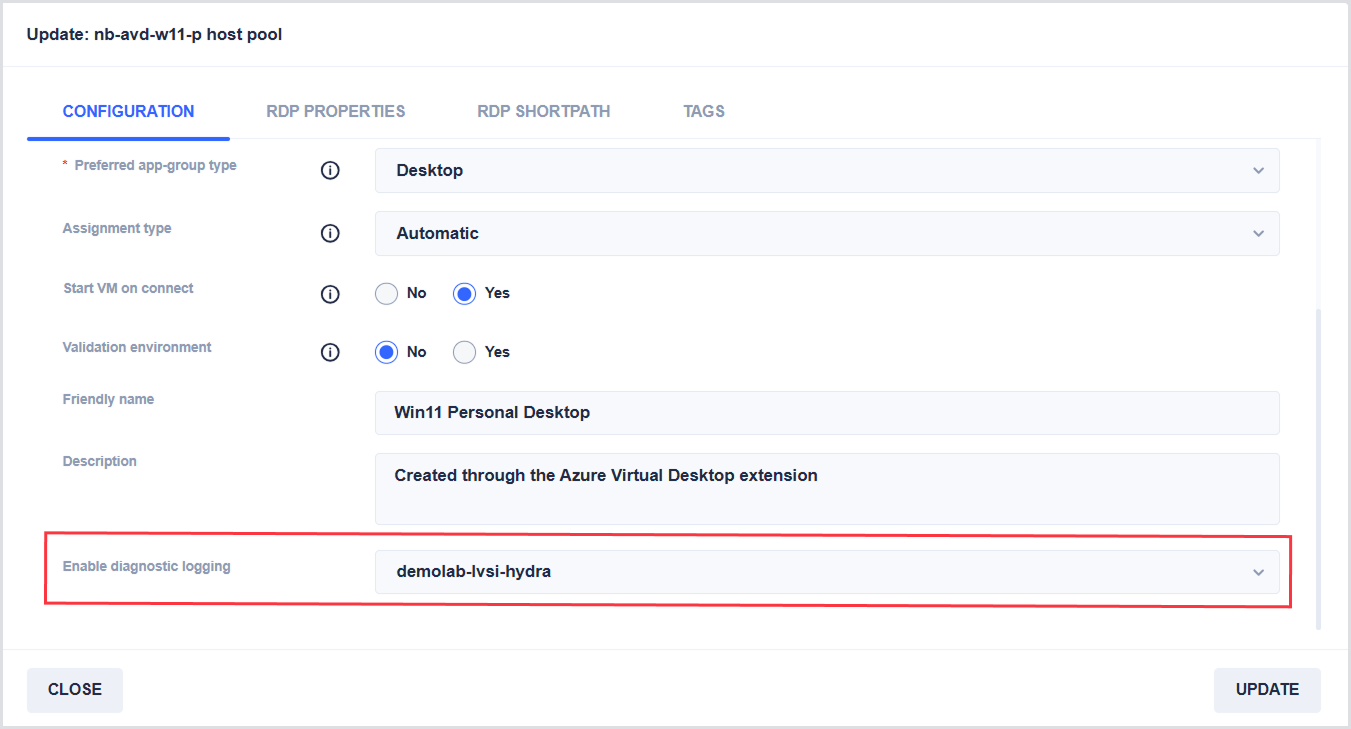Screen dimensions: 1351x729
Task: Click the 'Validation environment' label
Action: pos(138,347)
